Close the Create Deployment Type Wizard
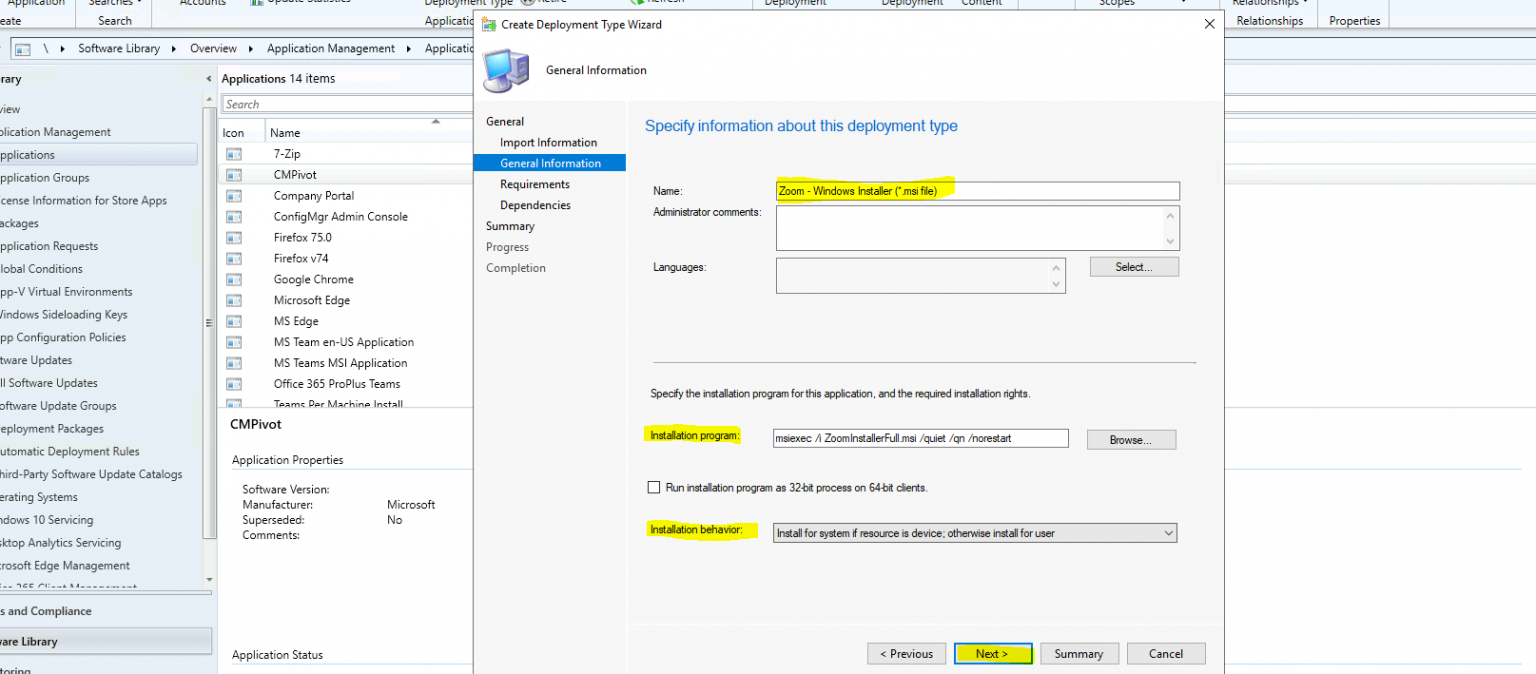 [x=1209, y=24]
